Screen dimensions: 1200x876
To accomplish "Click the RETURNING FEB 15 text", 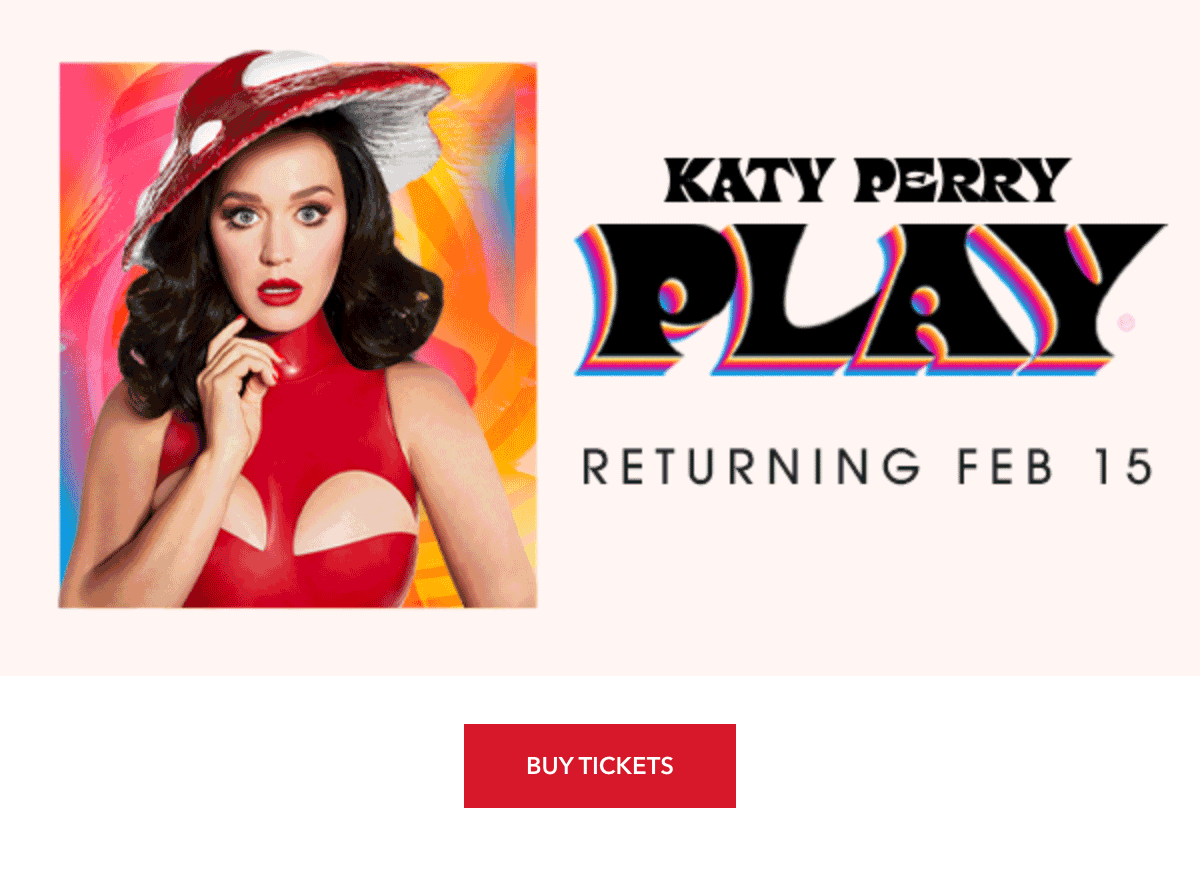I will coord(868,466).
